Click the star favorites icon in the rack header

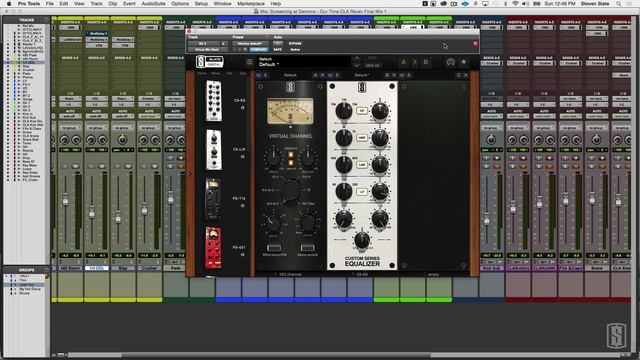pos(464,62)
